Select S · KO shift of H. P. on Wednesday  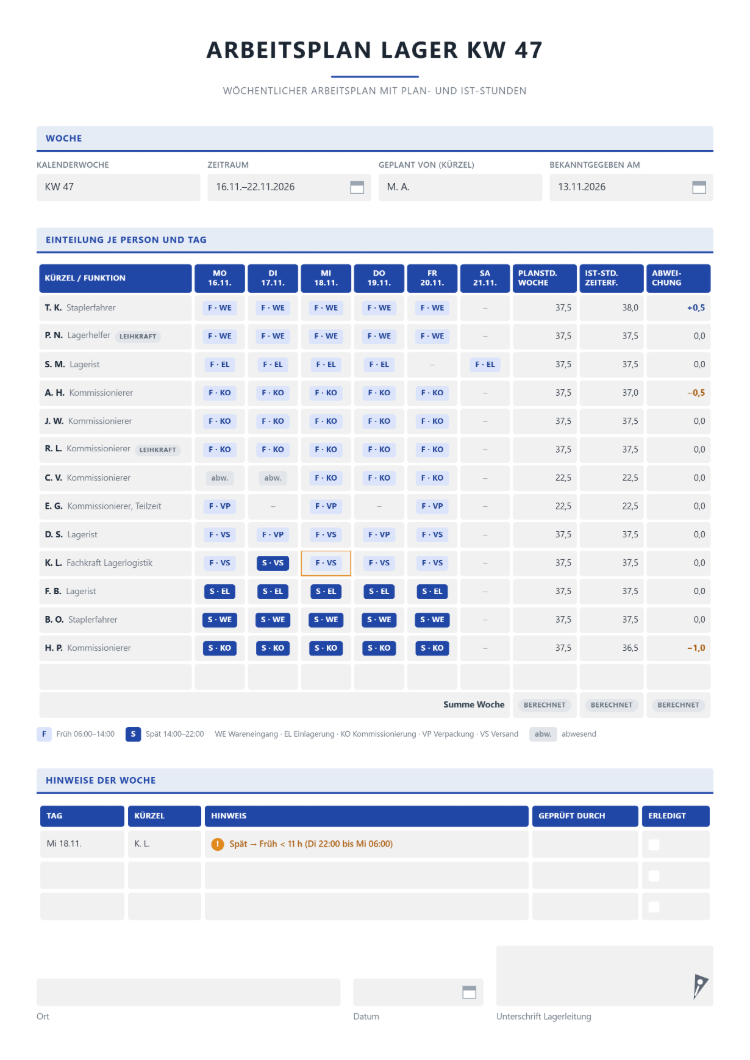pos(325,648)
